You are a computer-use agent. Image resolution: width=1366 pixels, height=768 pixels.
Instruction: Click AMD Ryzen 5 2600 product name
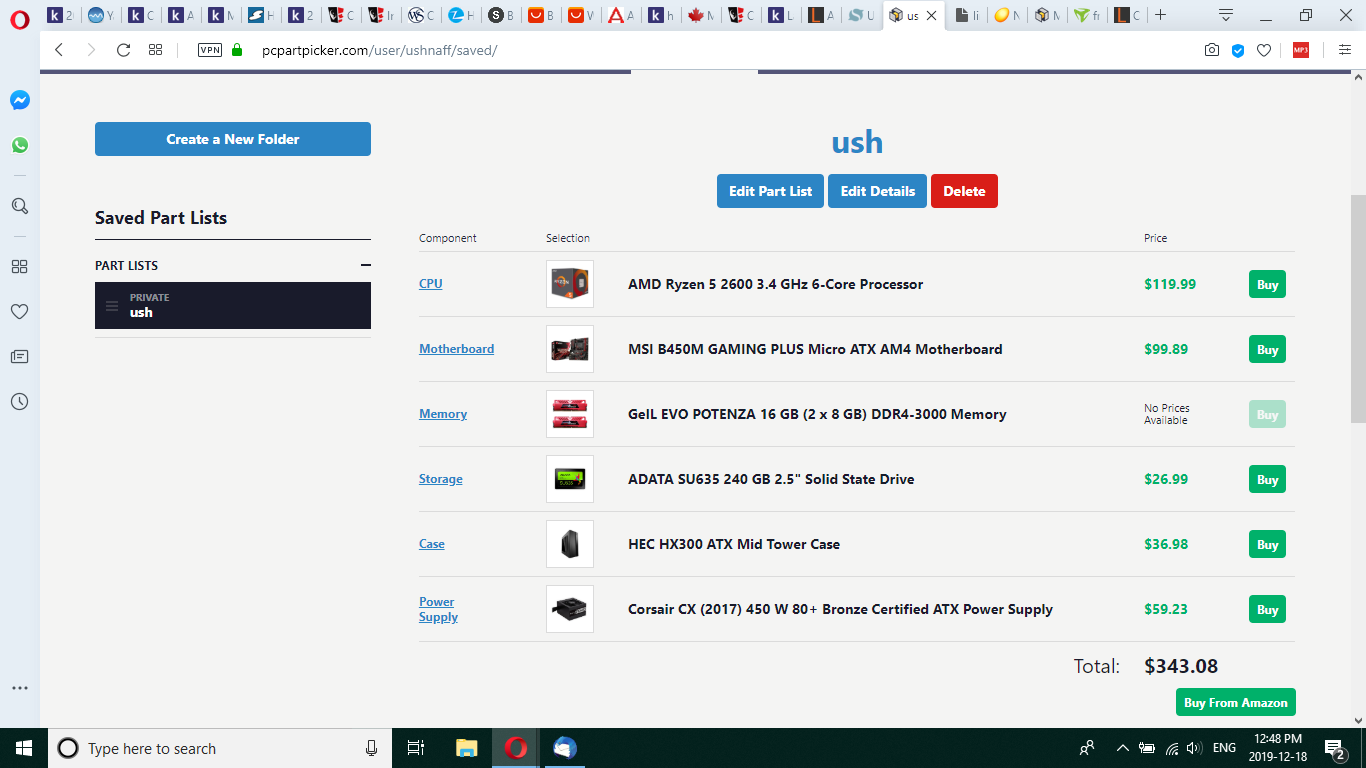pos(775,284)
